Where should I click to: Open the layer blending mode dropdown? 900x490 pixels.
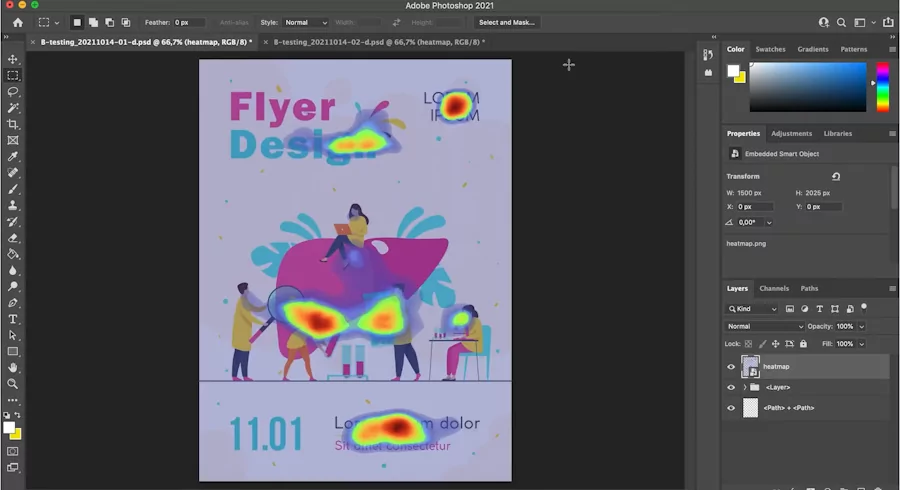[765, 326]
